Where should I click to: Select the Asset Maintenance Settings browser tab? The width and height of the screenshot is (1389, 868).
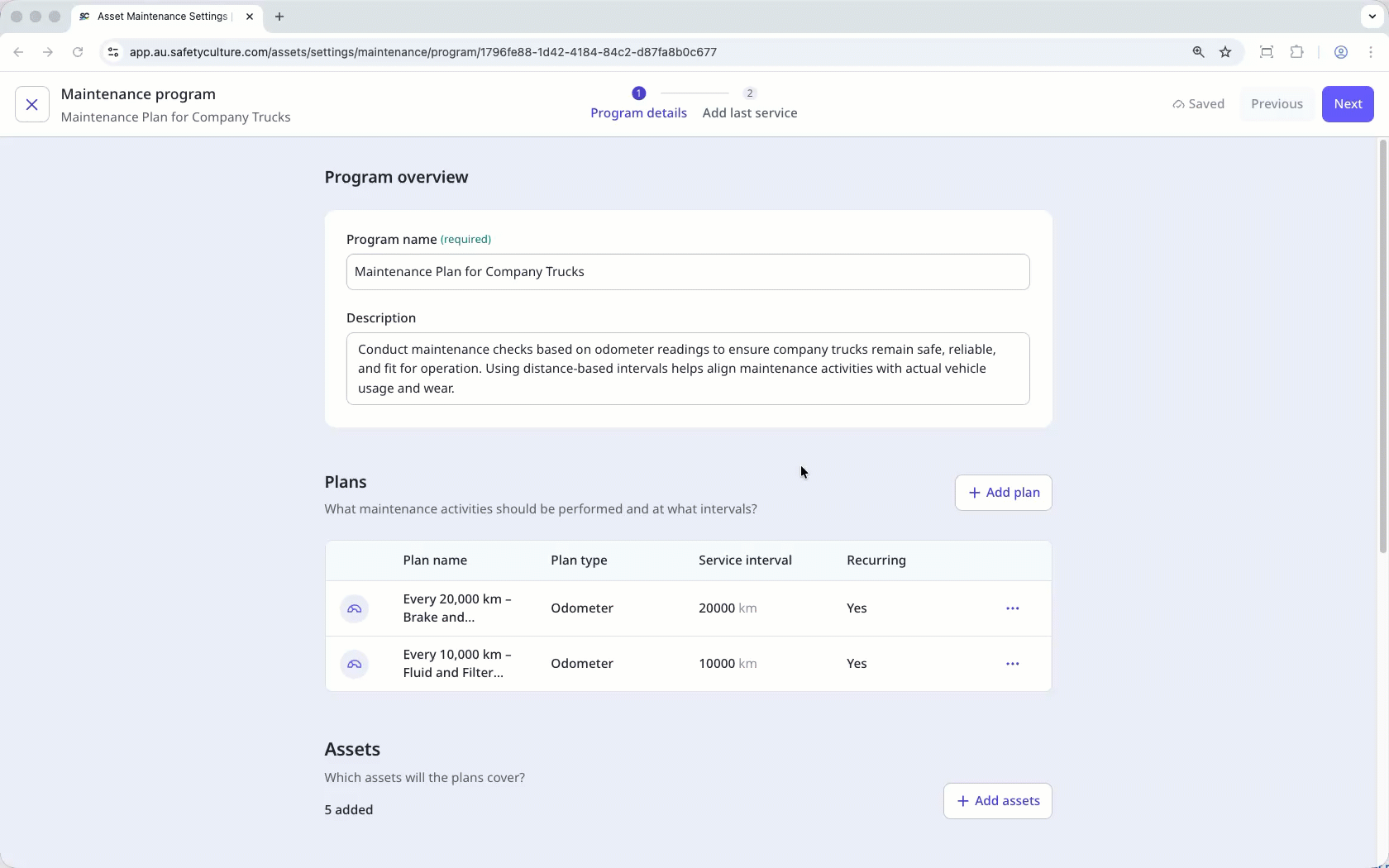pyautogui.click(x=166, y=17)
